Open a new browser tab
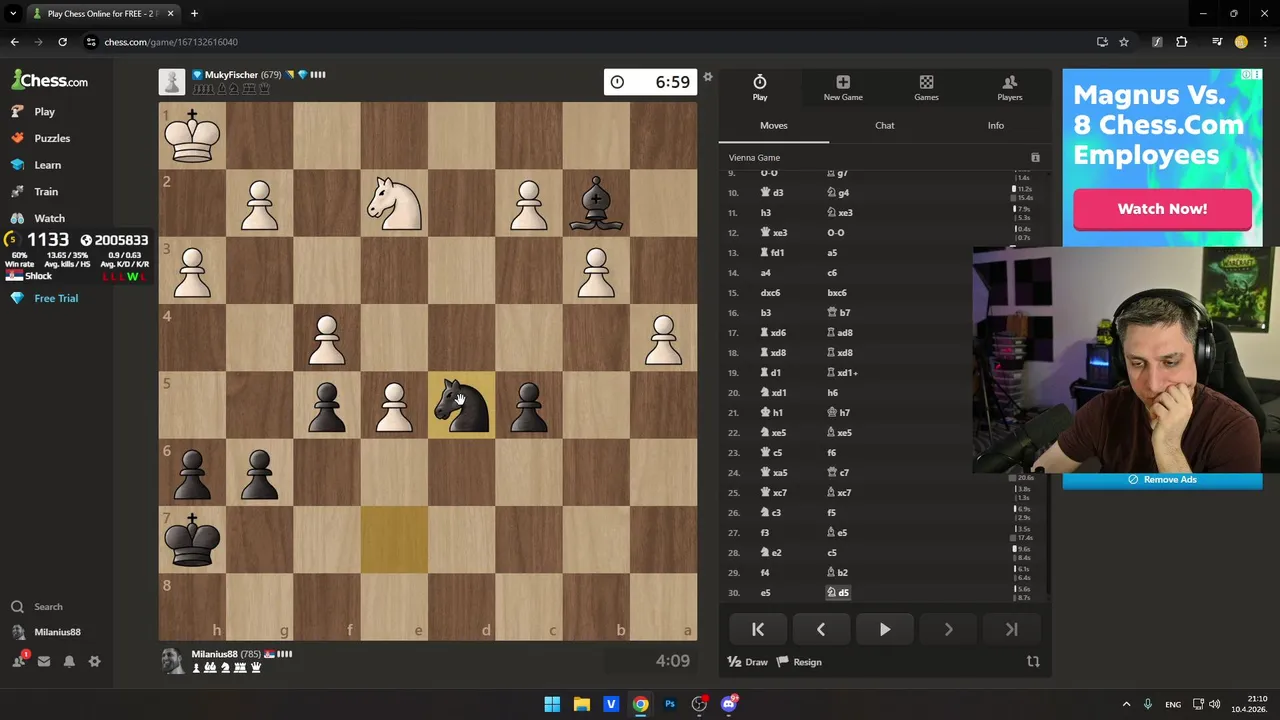Image resolution: width=1280 pixels, height=720 pixels. point(194,14)
